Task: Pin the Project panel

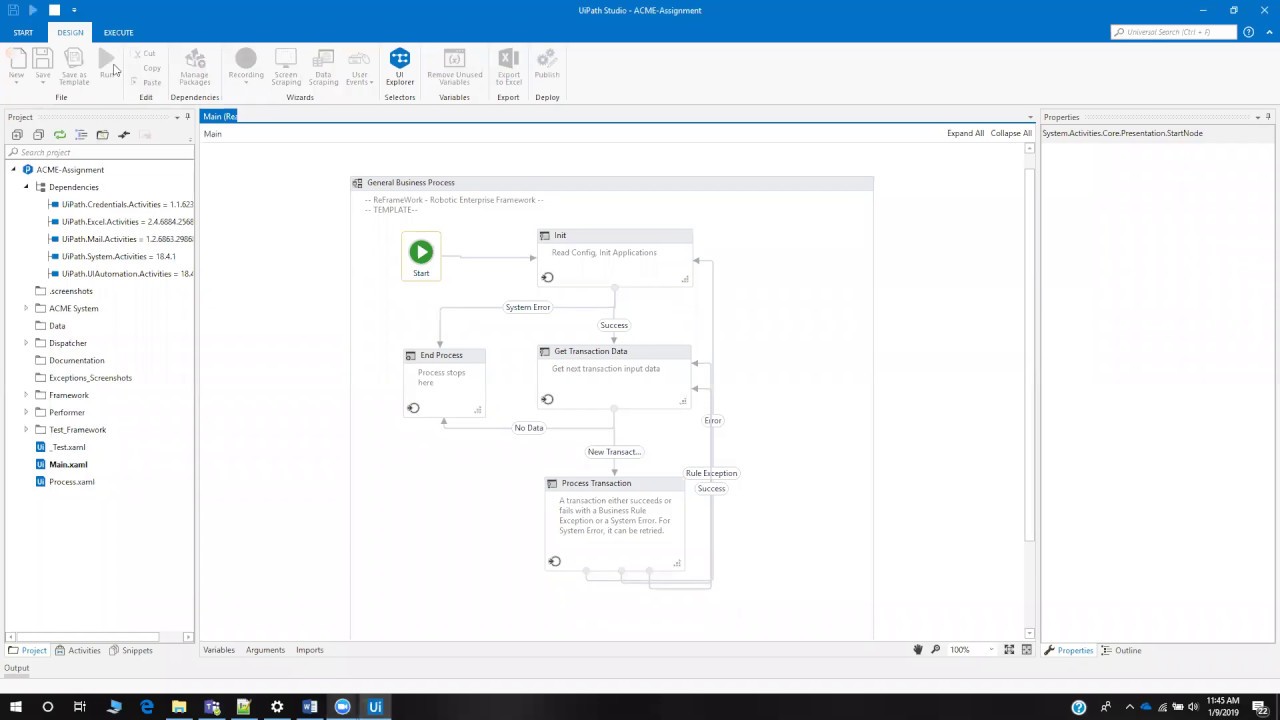Action: click(x=187, y=117)
